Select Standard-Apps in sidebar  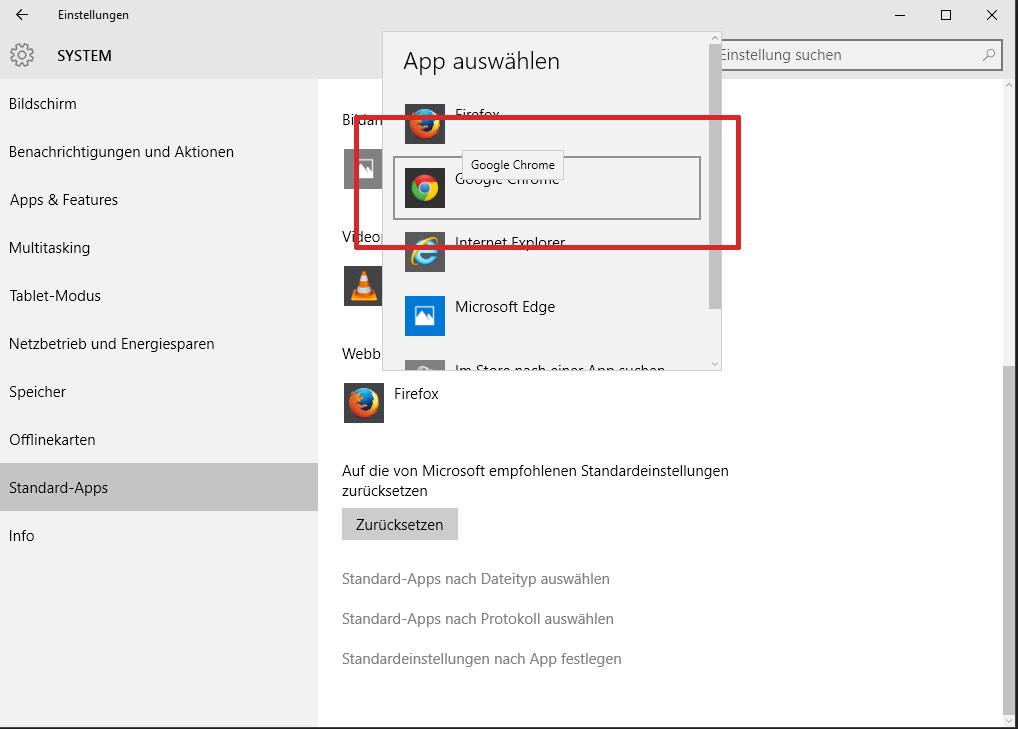[159, 488]
